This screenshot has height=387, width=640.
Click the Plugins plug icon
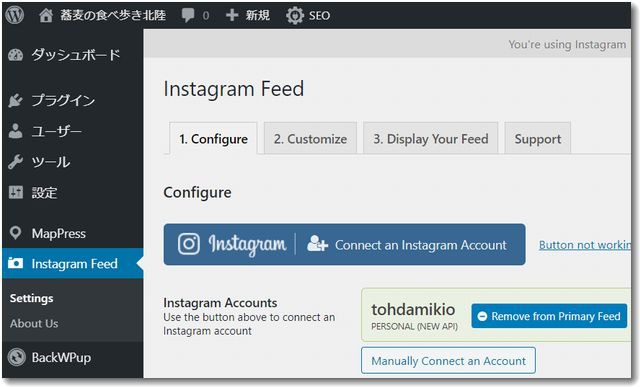pyautogui.click(x=16, y=100)
